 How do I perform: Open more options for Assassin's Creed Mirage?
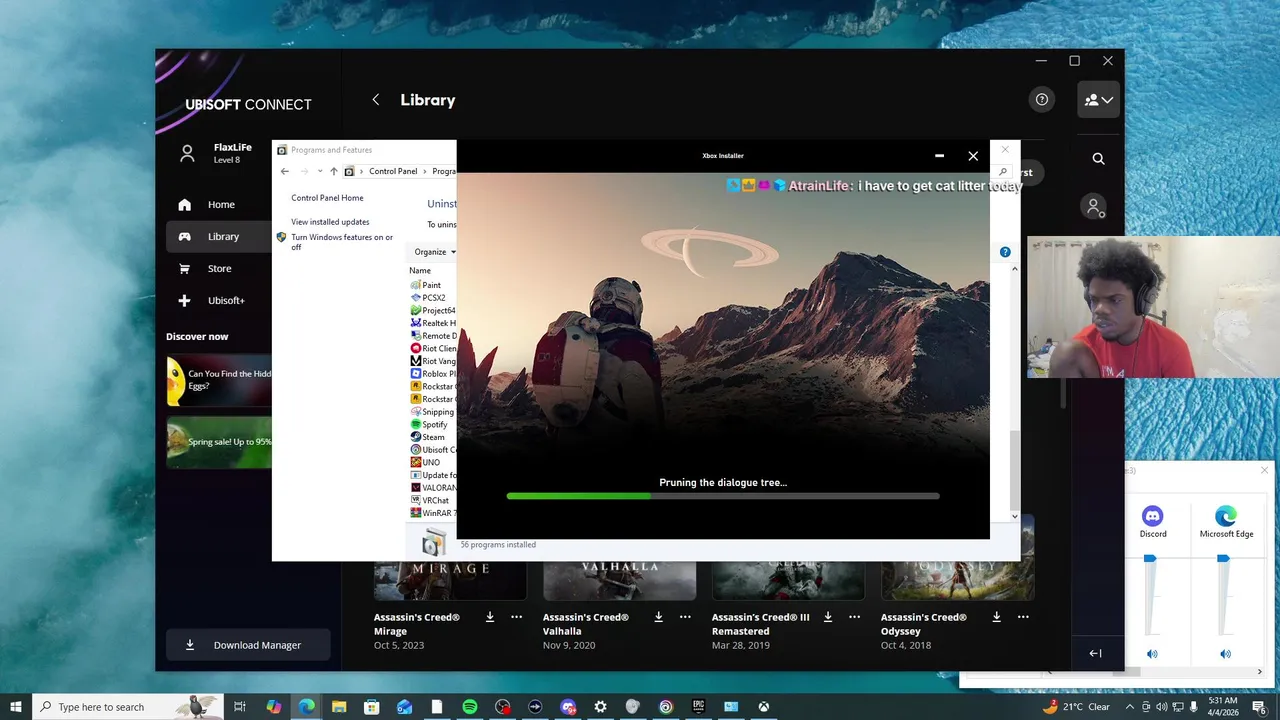point(516,617)
